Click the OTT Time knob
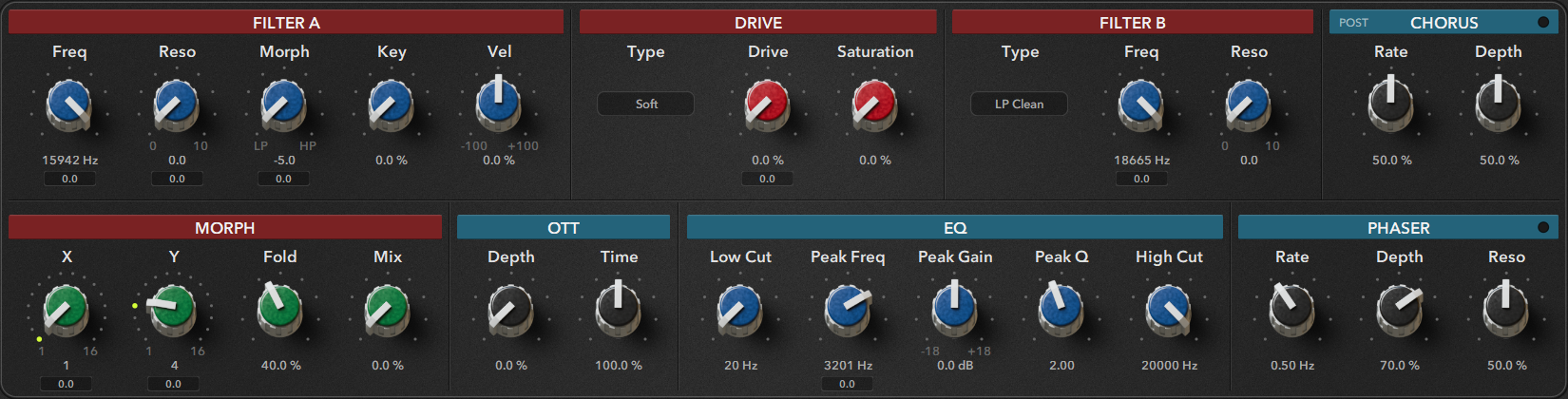The height and width of the screenshot is (399, 1568). [x=619, y=310]
